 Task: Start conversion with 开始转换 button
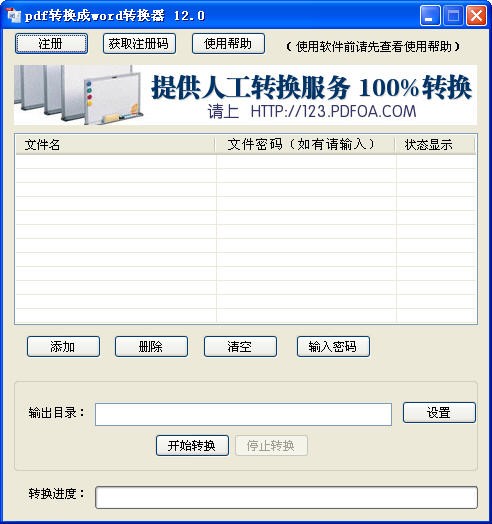[192, 445]
